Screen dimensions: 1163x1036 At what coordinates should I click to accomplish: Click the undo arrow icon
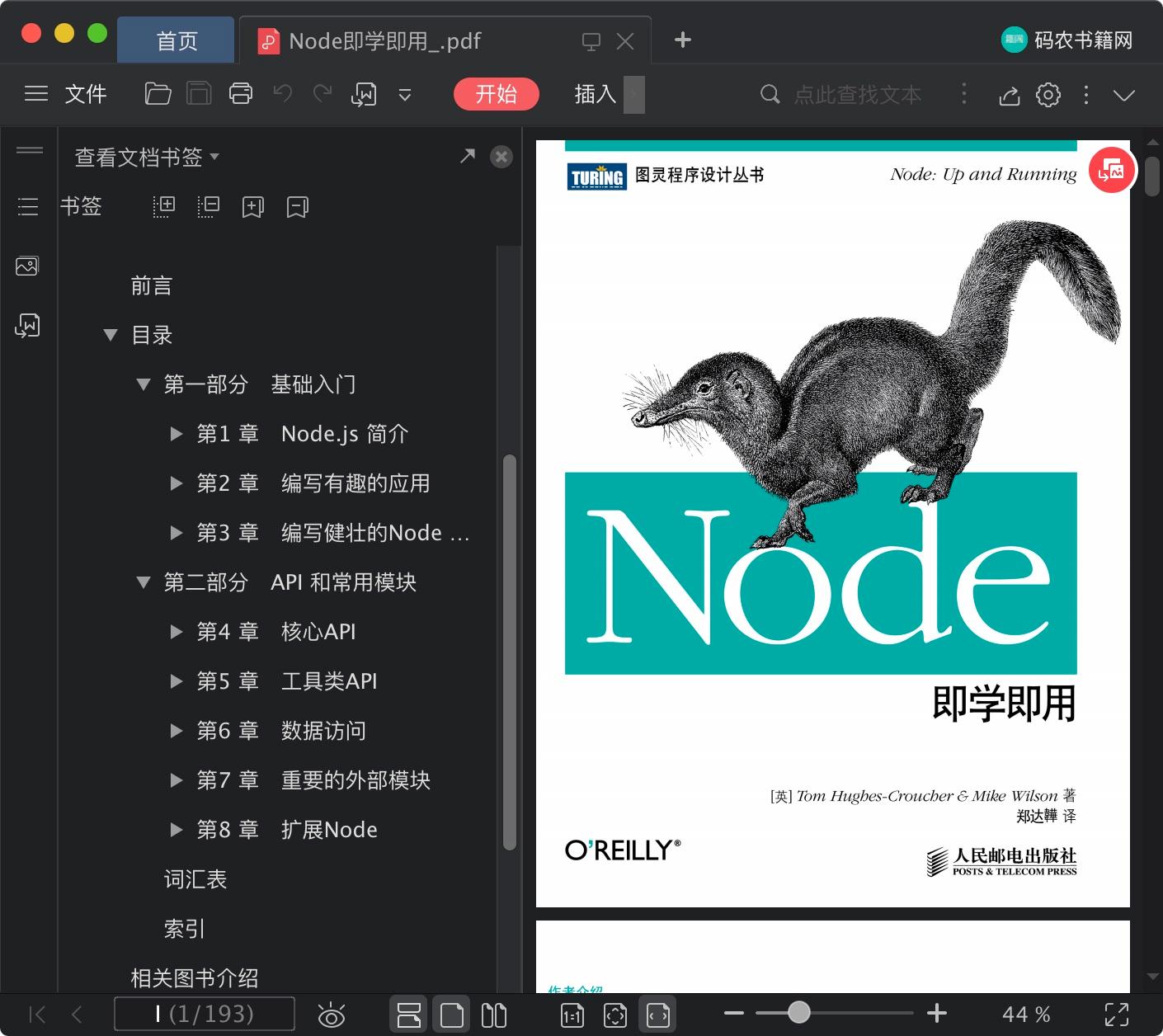[x=283, y=94]
